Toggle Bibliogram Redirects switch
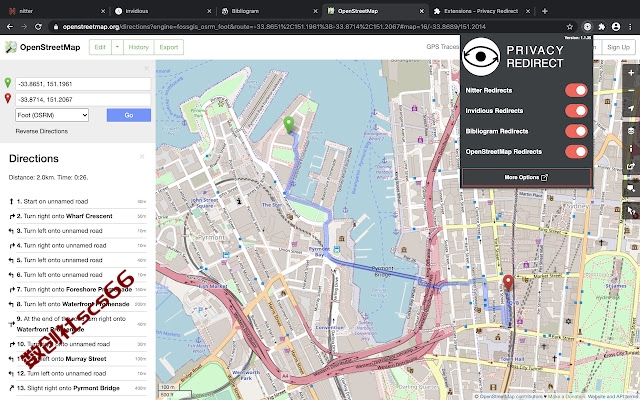This screenshot has width=640, height=400. click(x=576, y=131)
